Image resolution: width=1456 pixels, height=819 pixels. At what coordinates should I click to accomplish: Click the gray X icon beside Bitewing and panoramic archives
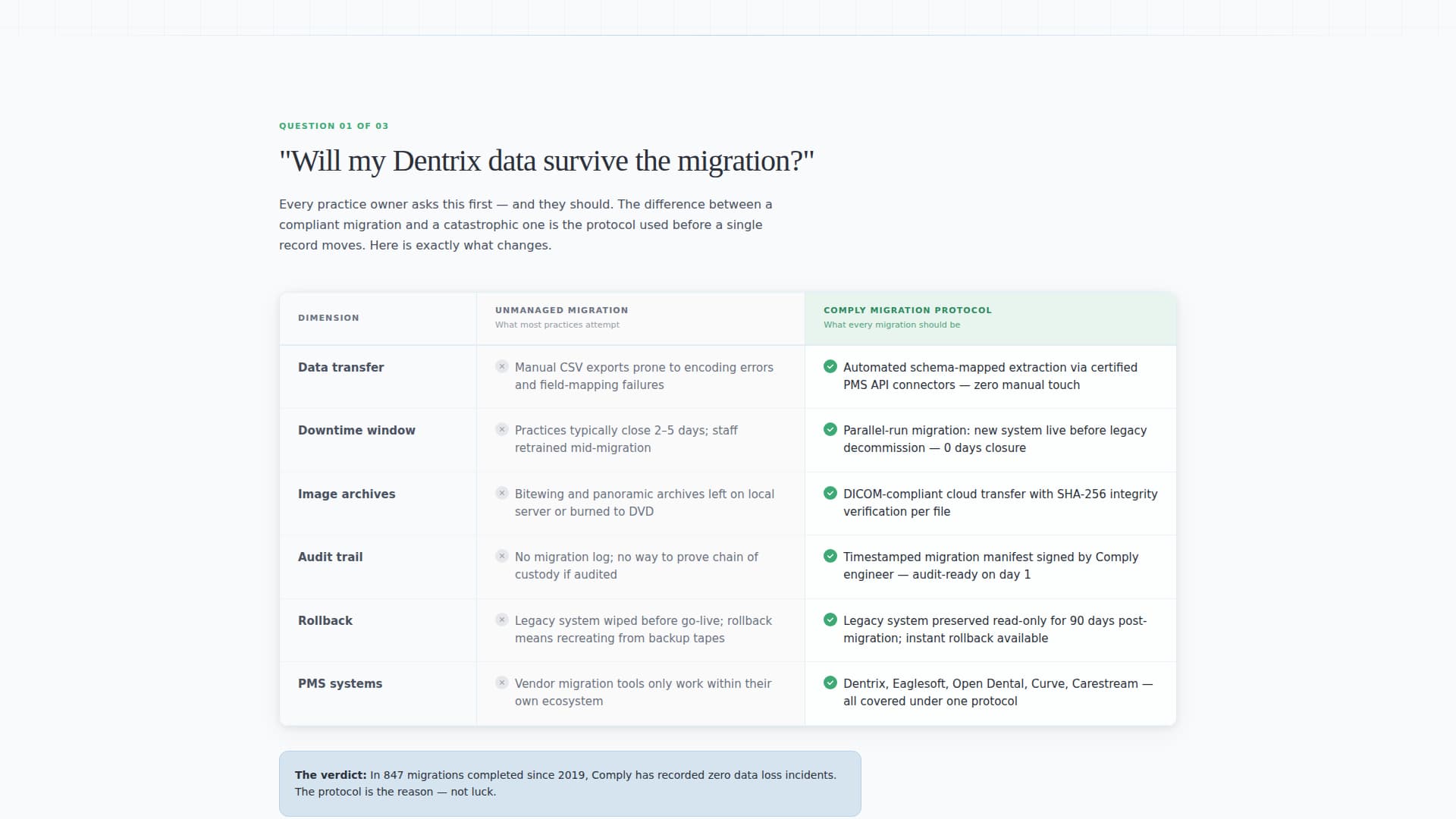pyautogui.click(x=501, y=493)
